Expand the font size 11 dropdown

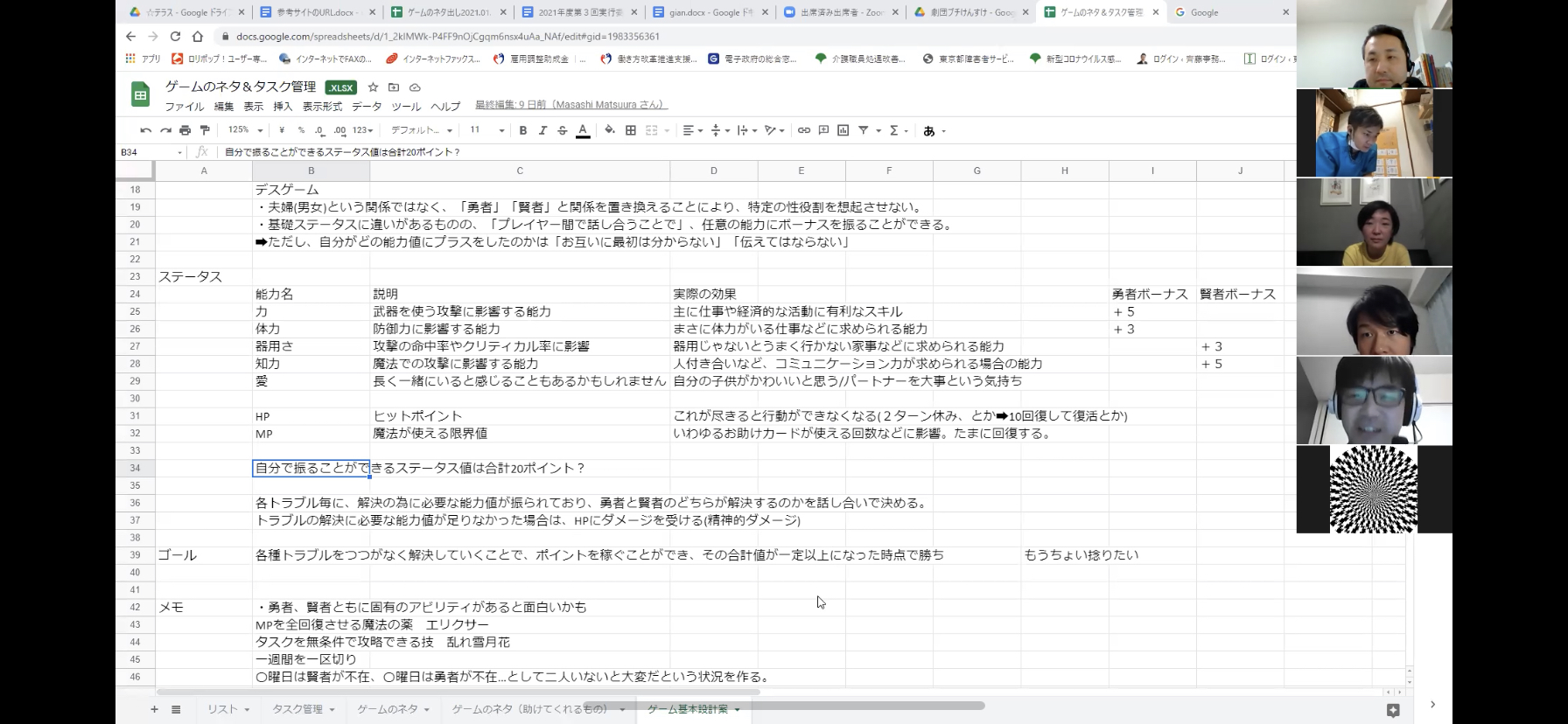pos(487,130)
